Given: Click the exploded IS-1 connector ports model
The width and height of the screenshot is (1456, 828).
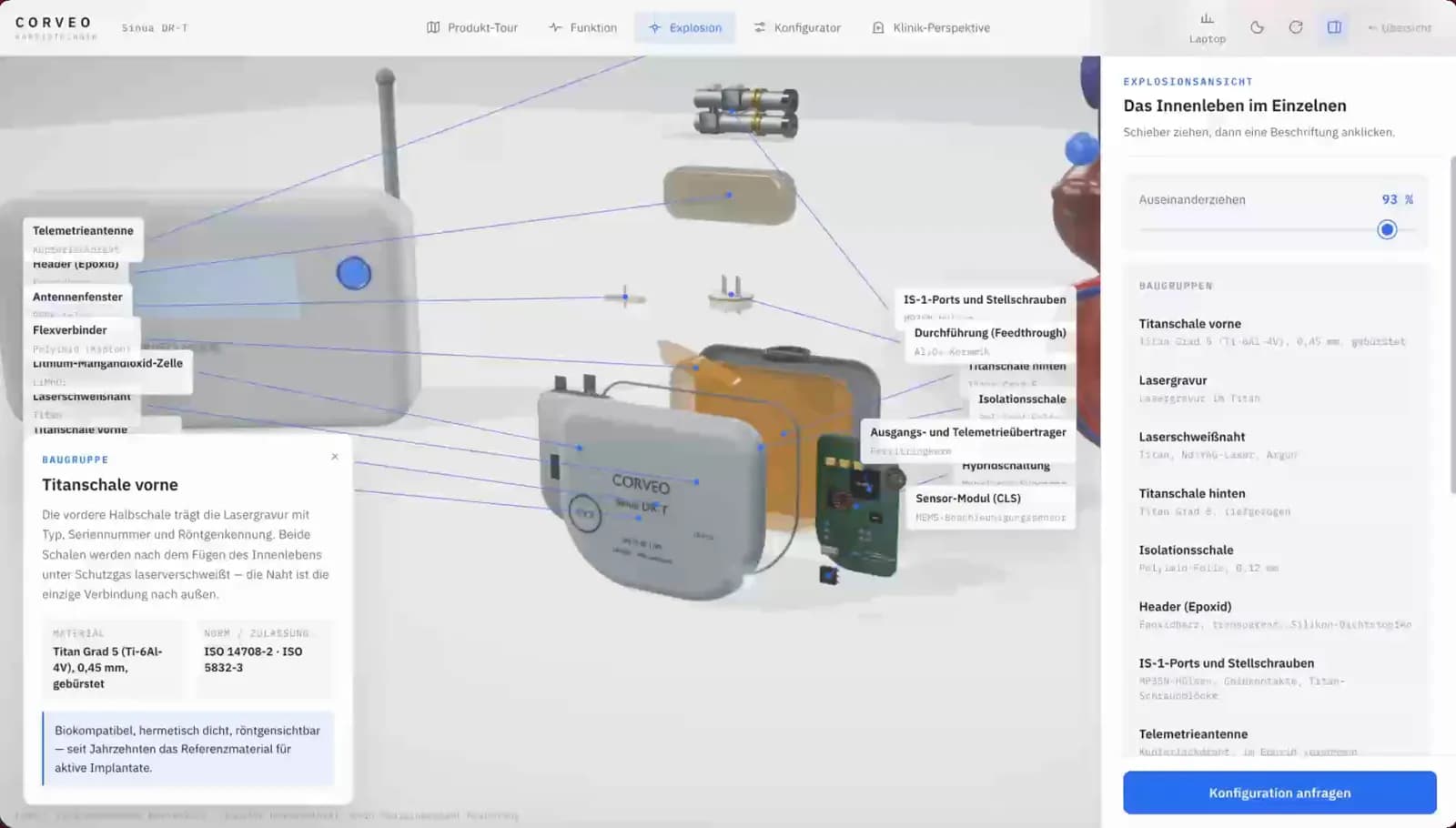Looking at the screenshot, I should coord(745,110).
